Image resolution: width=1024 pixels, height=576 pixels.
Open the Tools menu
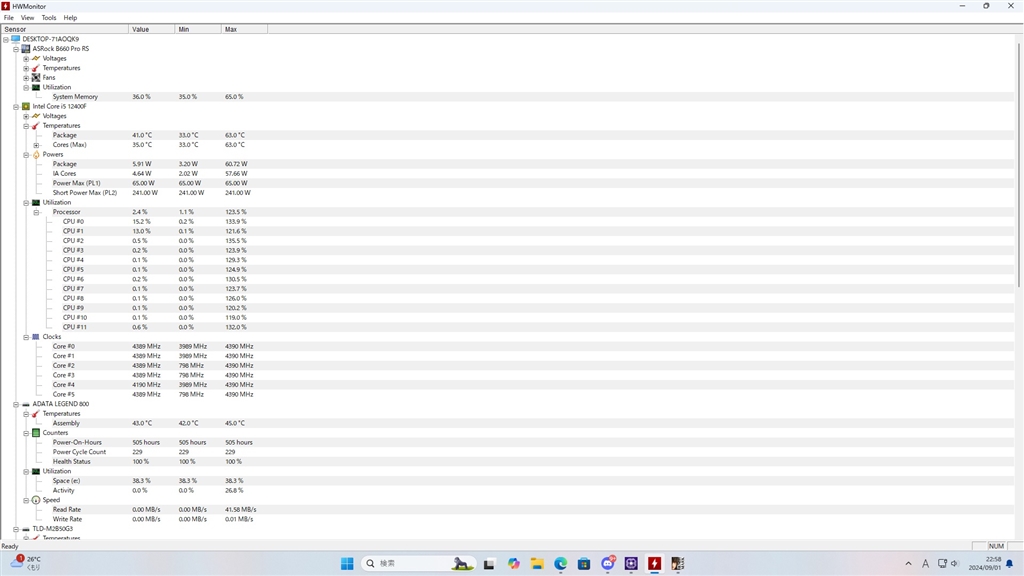[x=49, y=18]
